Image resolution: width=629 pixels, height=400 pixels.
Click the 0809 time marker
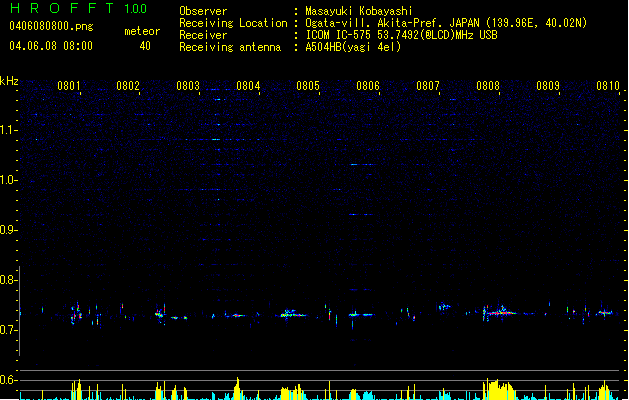click(548, 86)
